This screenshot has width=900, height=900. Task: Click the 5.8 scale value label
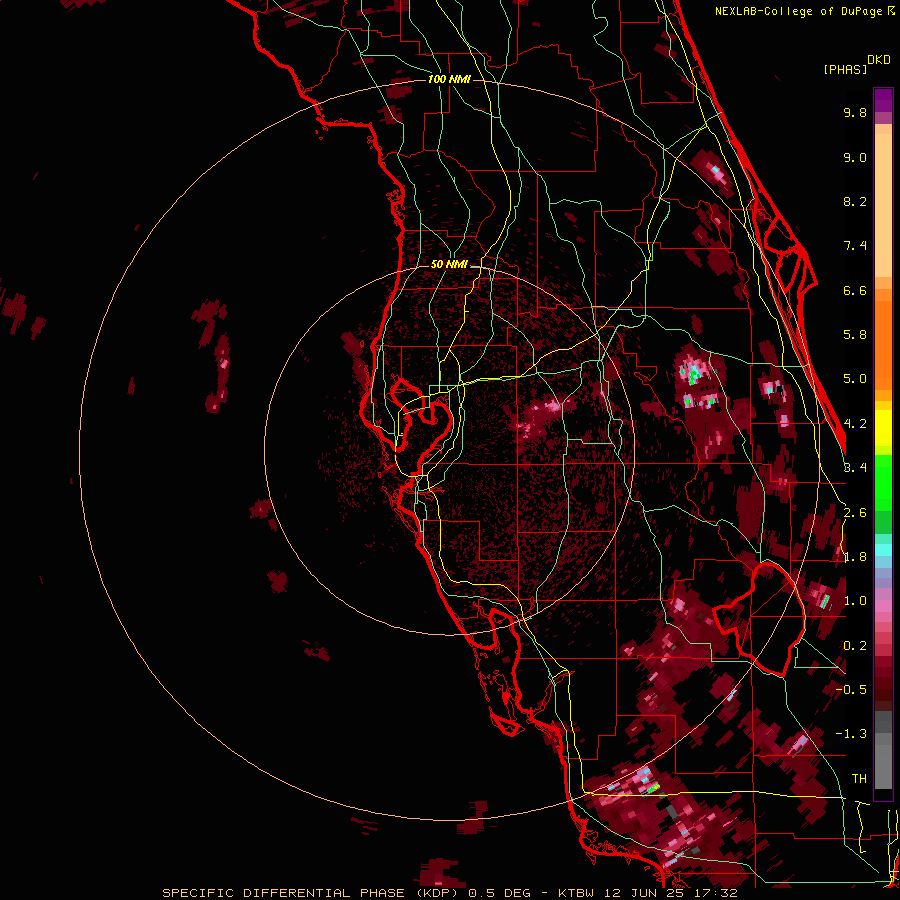coord(855,335)
